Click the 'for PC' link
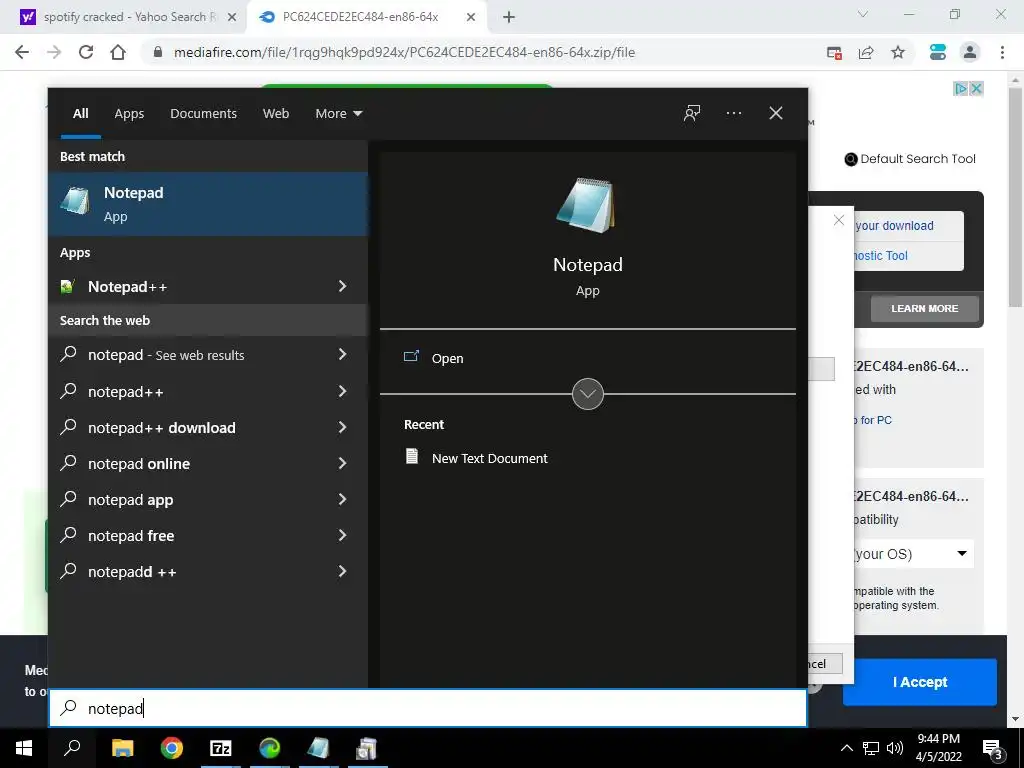Viewport: 1024px width, 768px height. tap(875, 420)
